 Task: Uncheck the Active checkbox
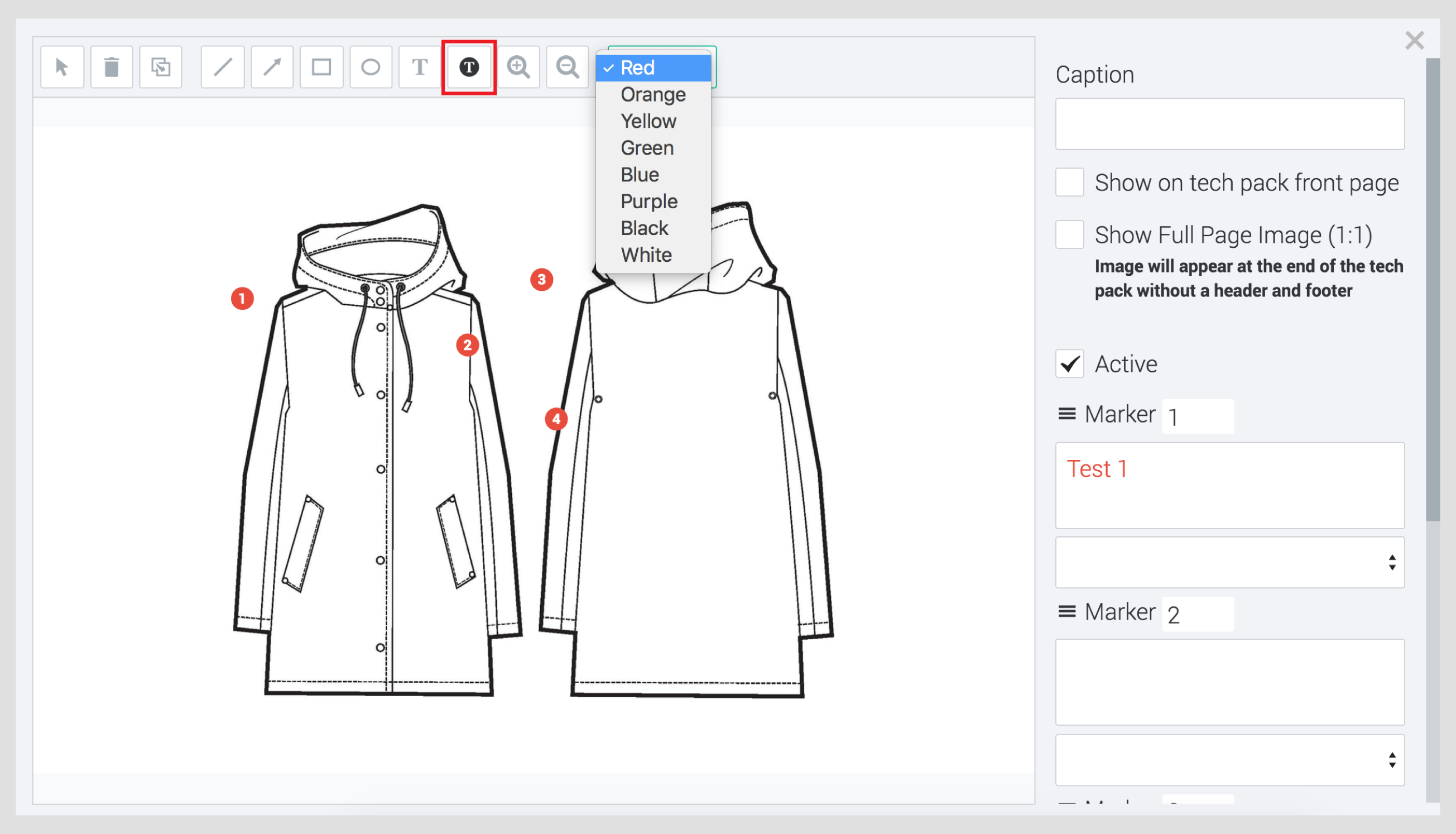1069,364
